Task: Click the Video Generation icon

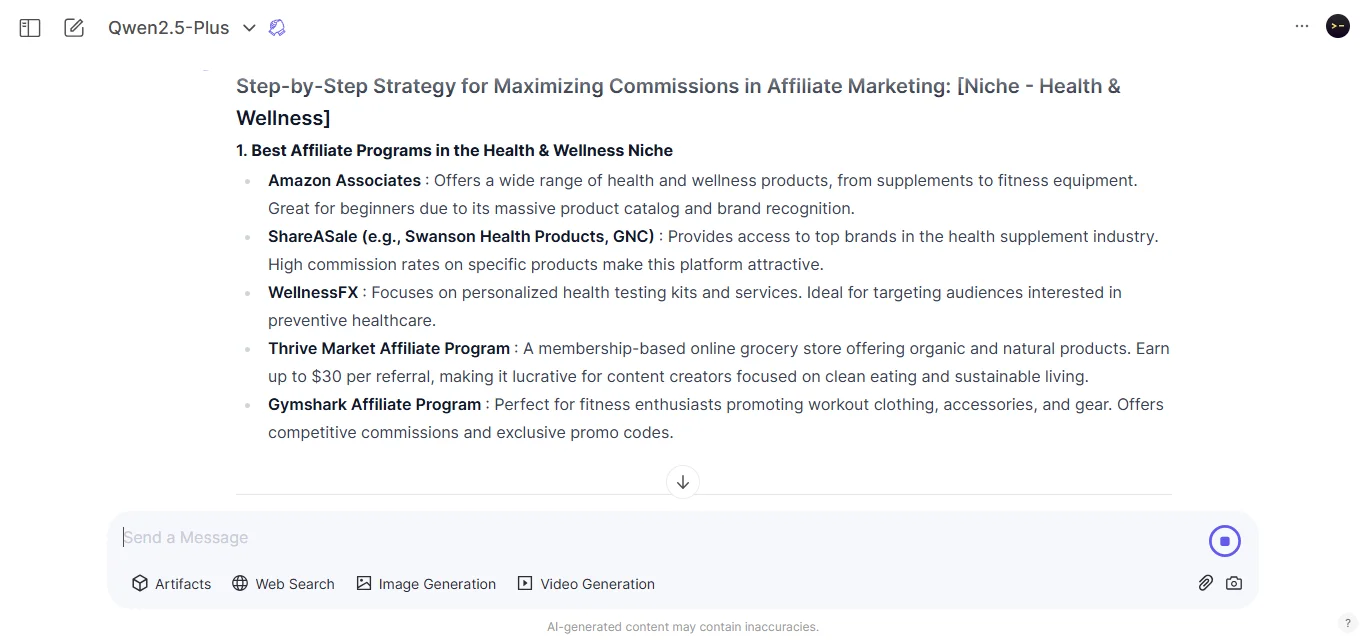Action: 524,583
